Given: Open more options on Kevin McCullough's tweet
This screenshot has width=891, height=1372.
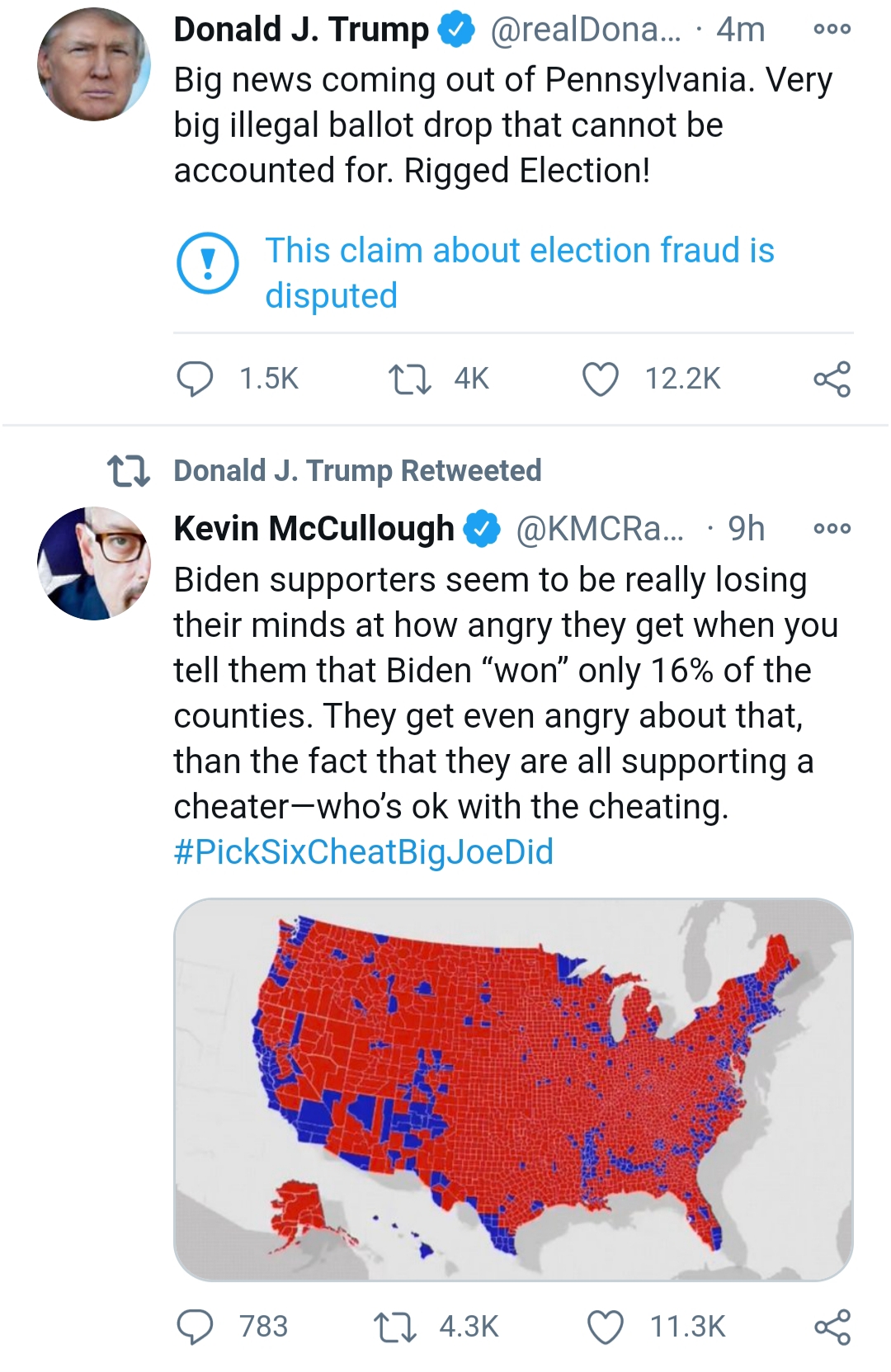Looking at the screenshot, I should pos(831,529).
